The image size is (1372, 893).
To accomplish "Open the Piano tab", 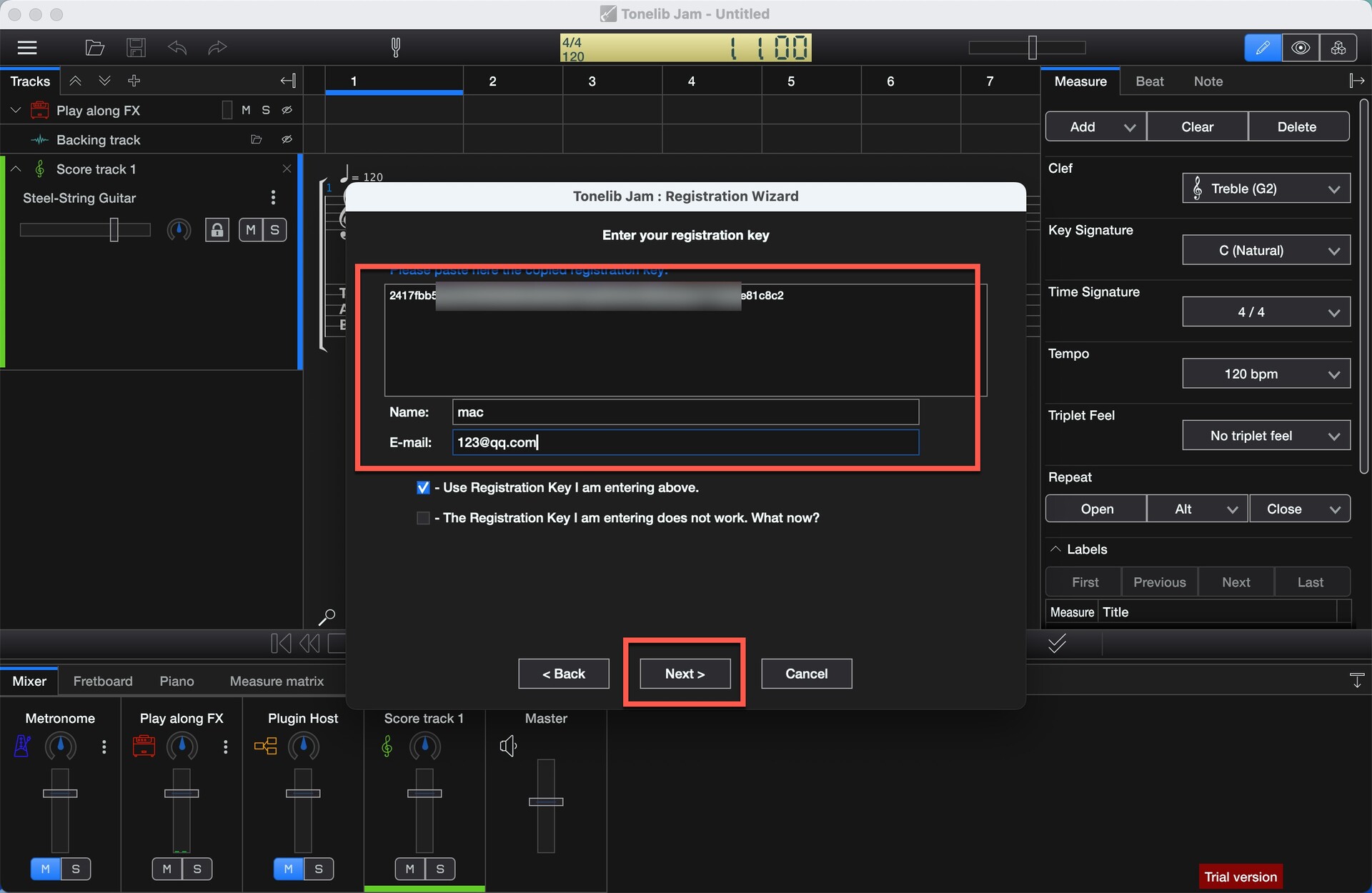I will point(177,681).
